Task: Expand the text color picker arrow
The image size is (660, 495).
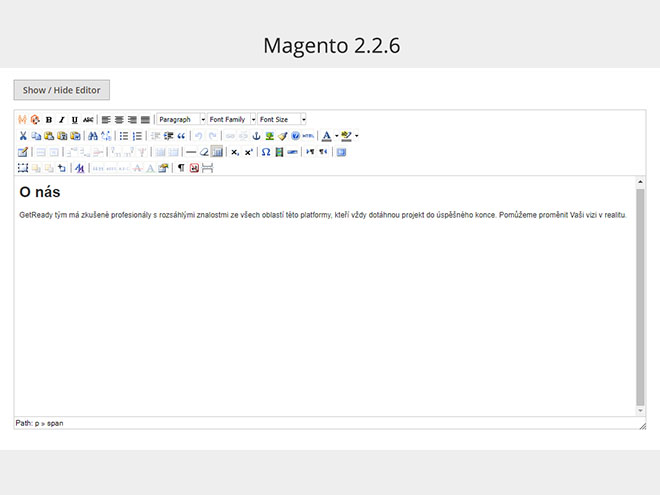Action: [x=336, y=136]
